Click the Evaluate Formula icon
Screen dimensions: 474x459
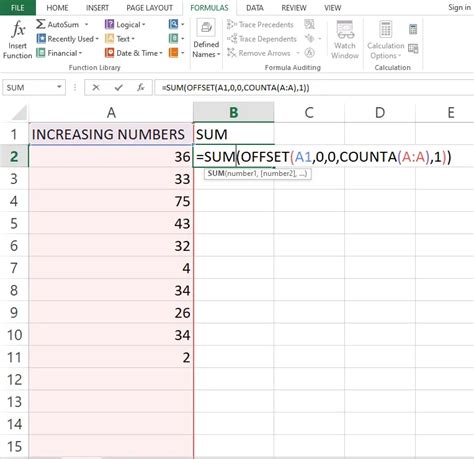tap(309, 53)
